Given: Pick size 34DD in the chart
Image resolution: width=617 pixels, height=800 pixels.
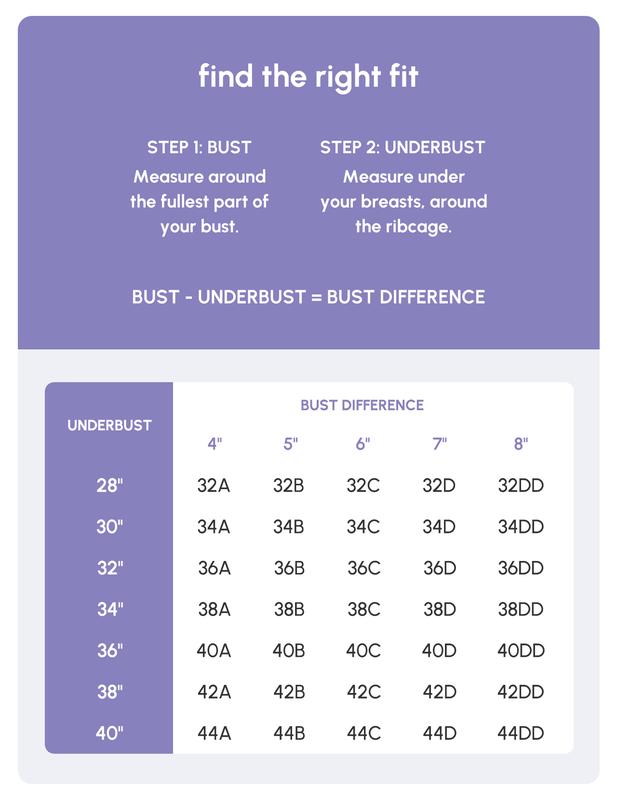Looking at the screenshot, I should (x=520, y=527).
